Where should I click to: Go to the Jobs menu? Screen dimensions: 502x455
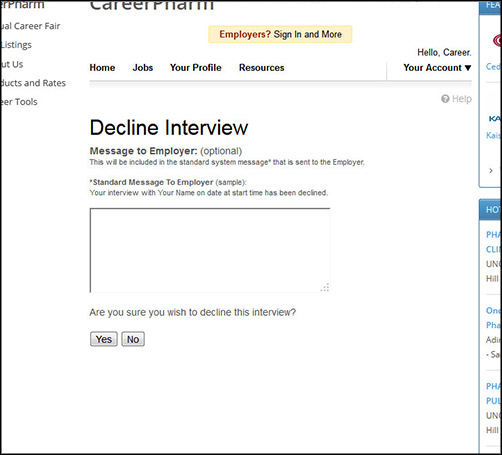point(143,68)
